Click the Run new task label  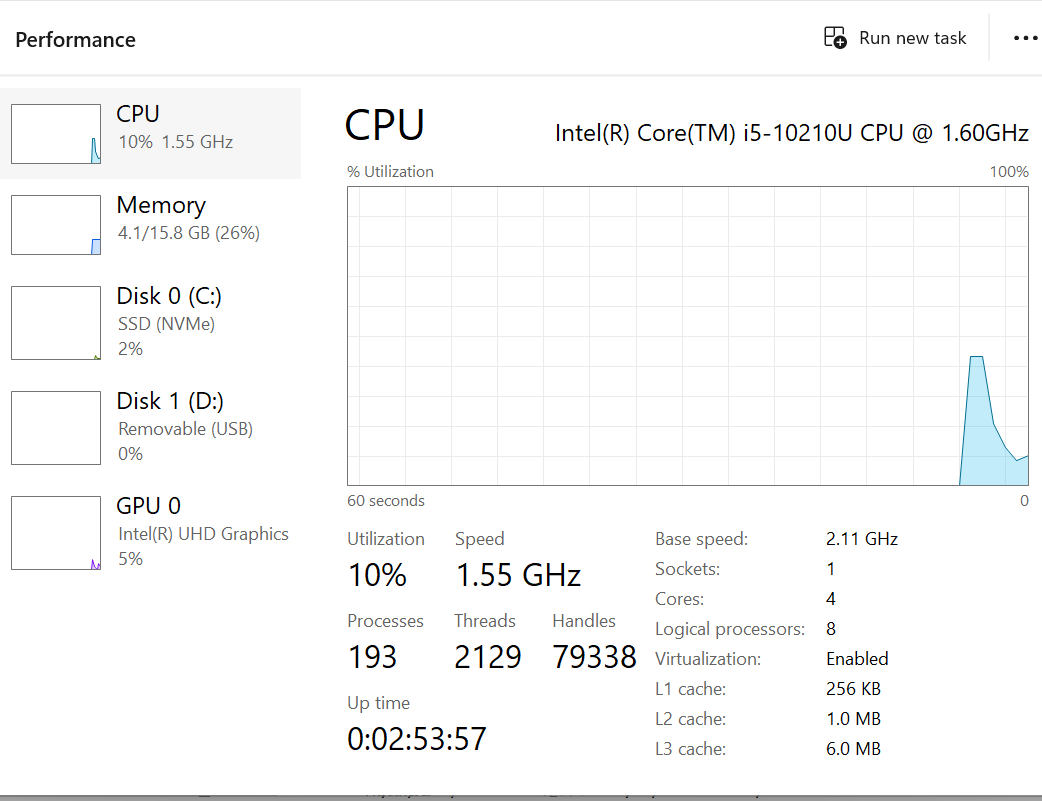pos(912,38)
